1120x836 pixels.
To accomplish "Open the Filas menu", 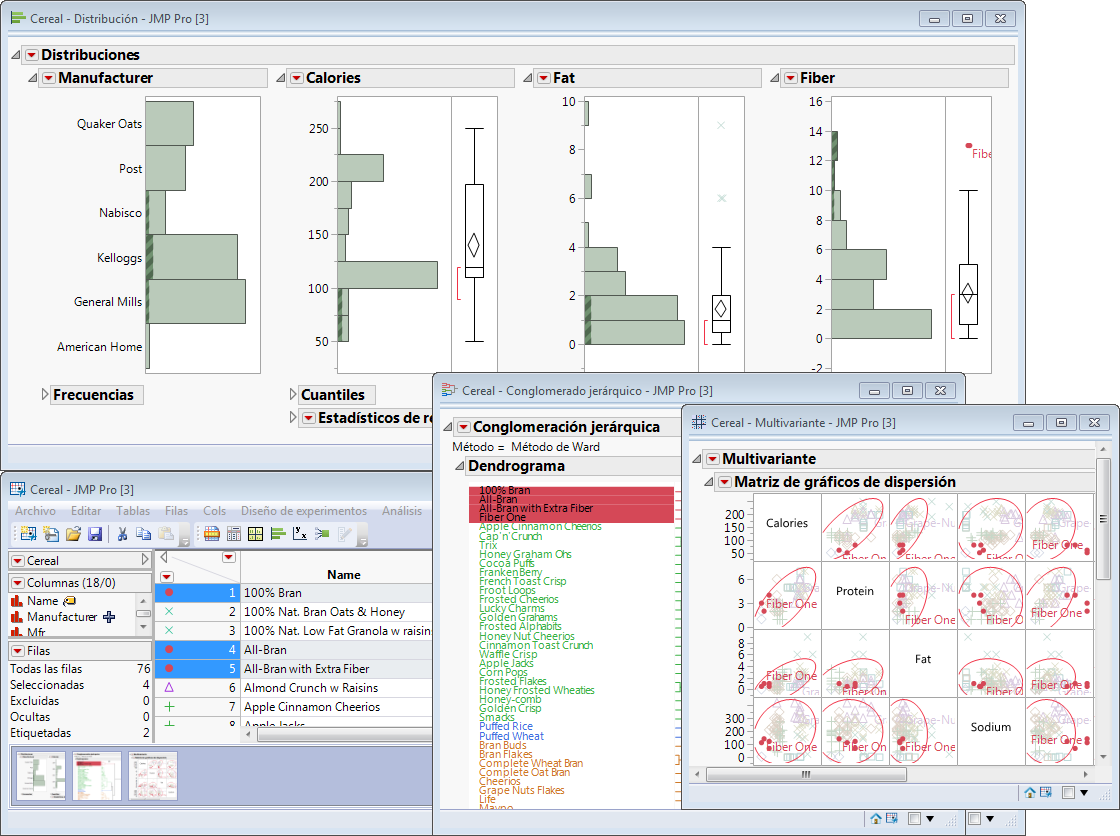I will pos(176,510).
